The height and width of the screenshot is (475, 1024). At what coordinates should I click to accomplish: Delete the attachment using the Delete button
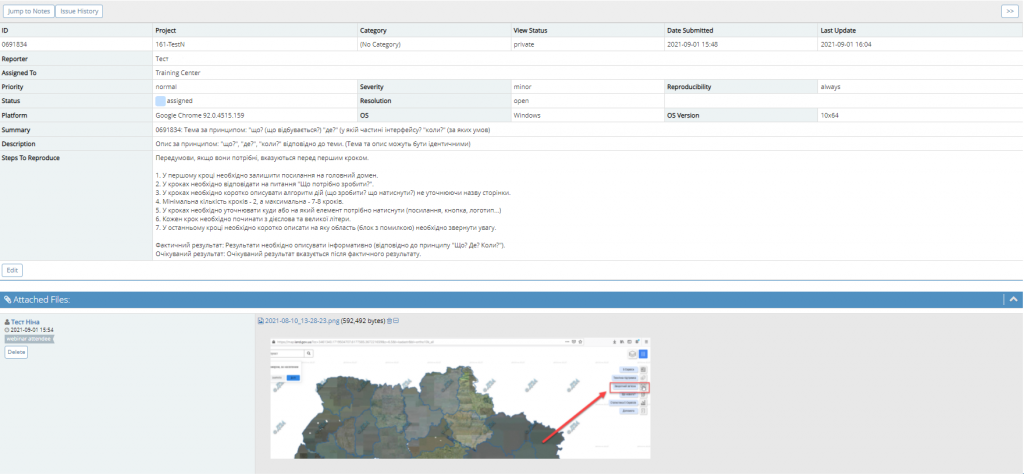pyautogui.click(x=16, y=352)
